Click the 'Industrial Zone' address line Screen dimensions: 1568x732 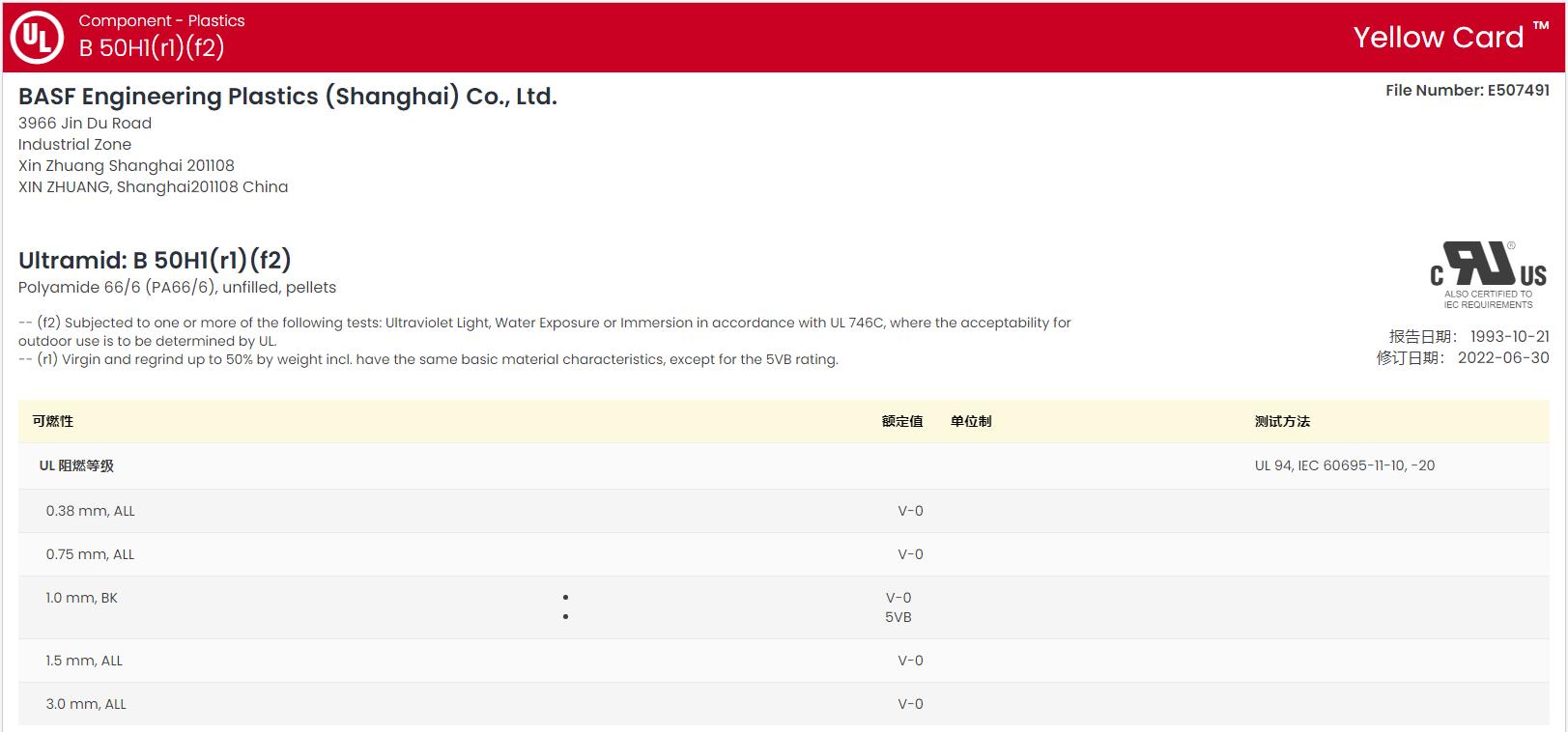point(74,144)
